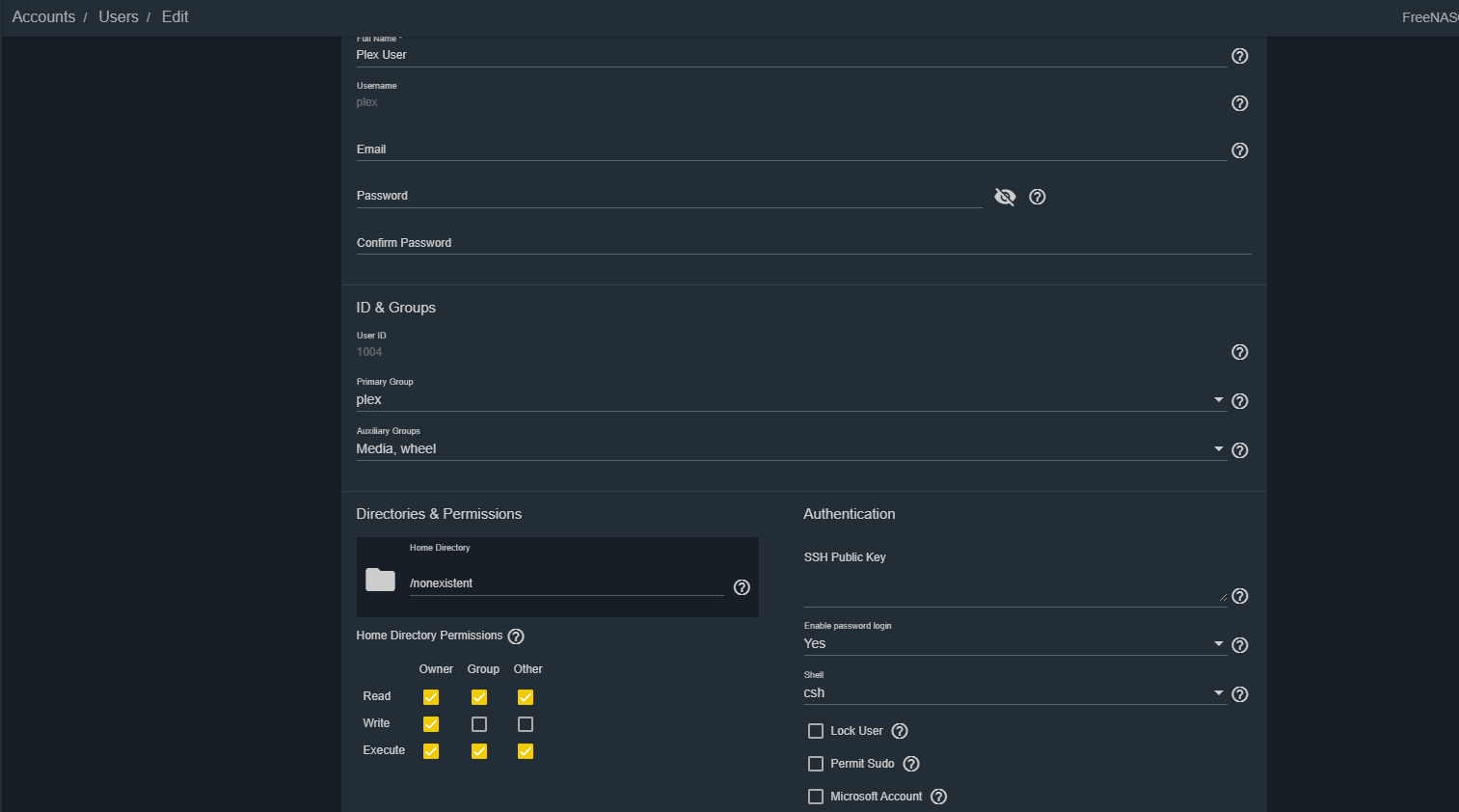Enable the Lock User checkbox
Viewport: 1459px width, 812px height.
816,731
